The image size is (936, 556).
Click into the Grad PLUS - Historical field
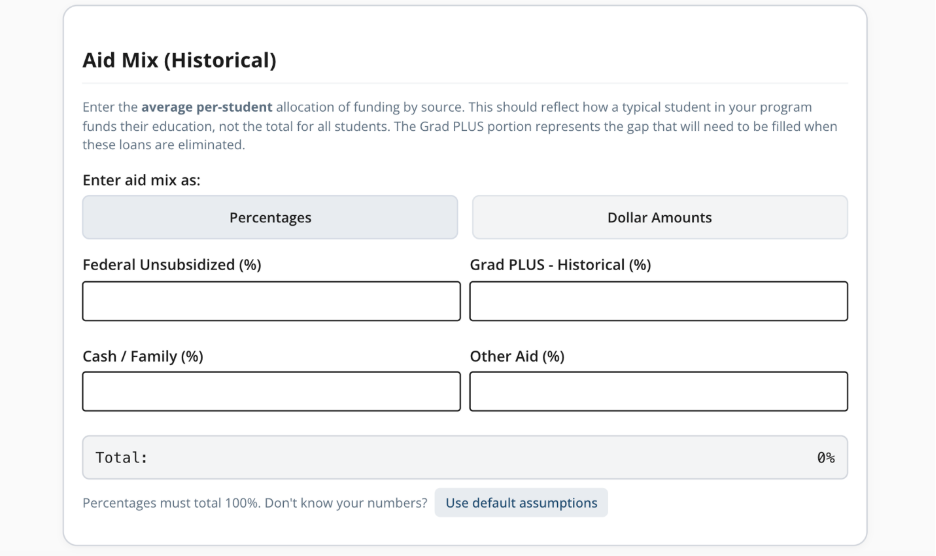[658, 301]
